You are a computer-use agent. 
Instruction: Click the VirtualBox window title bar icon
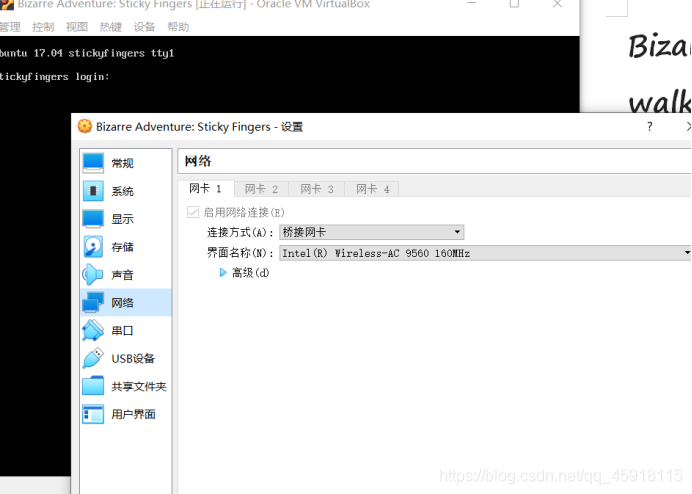click(x=7, y=4)
